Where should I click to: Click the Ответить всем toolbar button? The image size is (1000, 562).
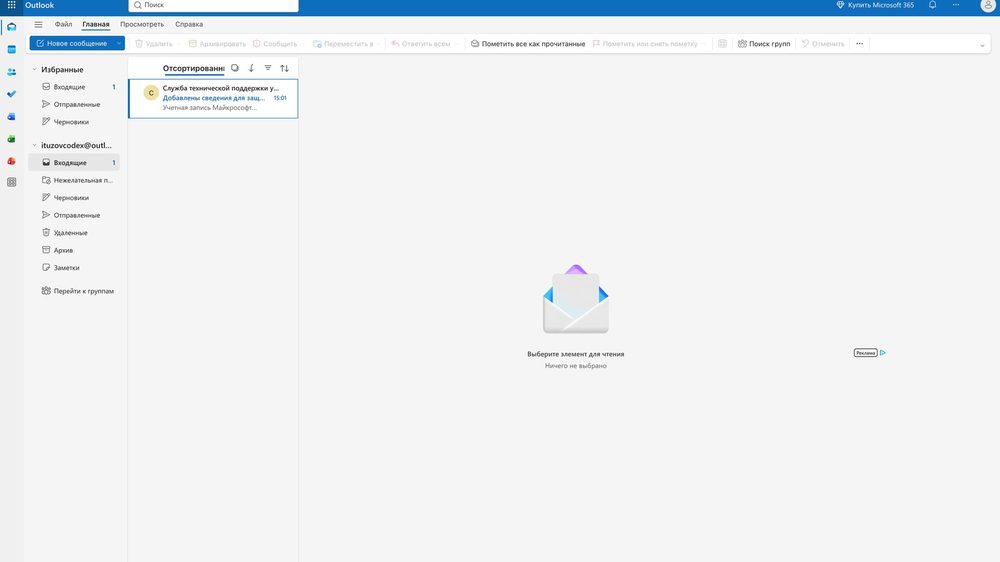(421, 43)
